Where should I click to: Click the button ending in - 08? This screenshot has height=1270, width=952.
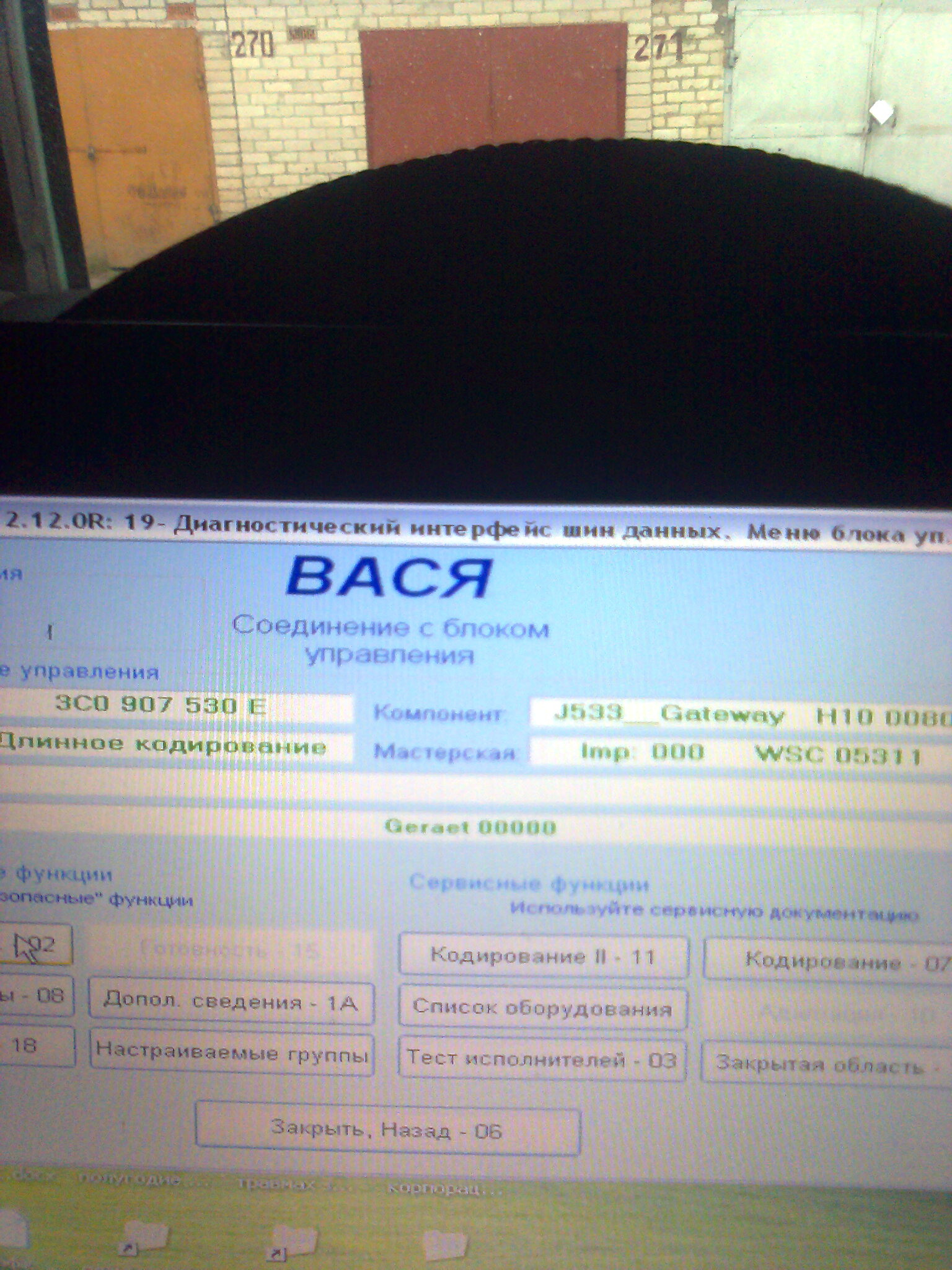(x=36, y=995)
